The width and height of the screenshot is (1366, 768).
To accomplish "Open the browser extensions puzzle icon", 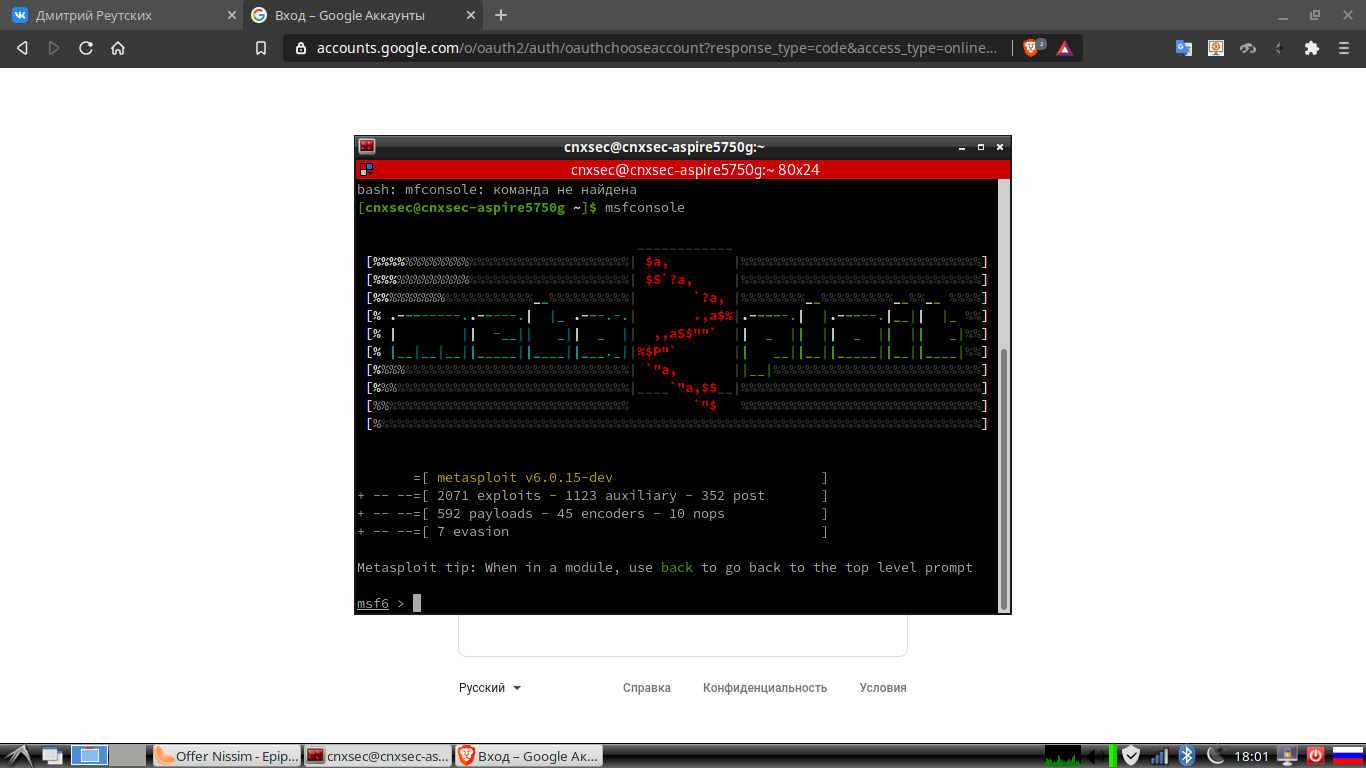I will (1312, 48).
